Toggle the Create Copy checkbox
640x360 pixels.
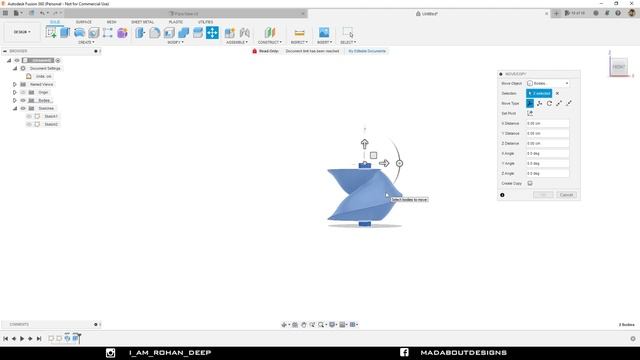click(x=530, y=183)
